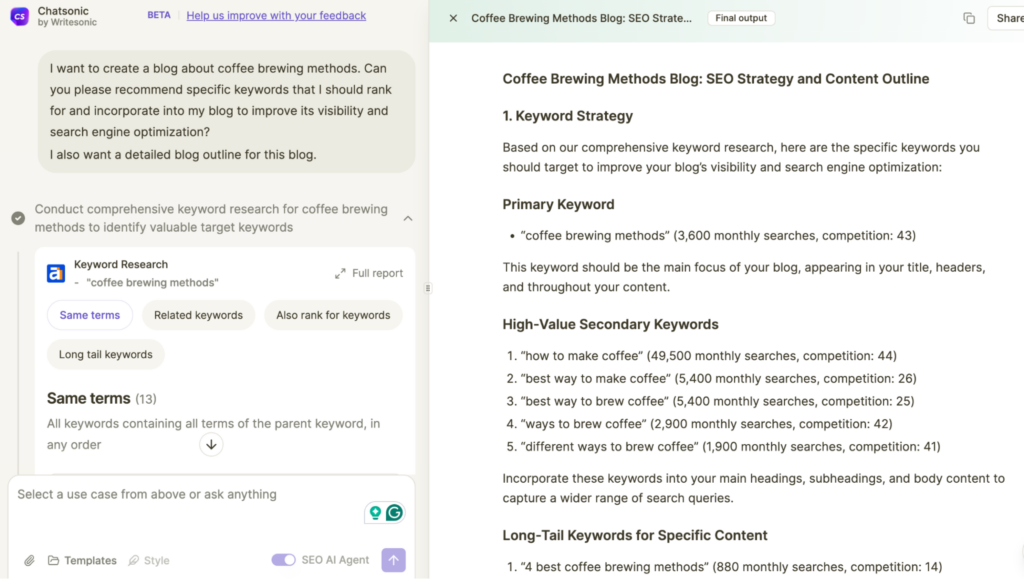Open the feedback help link
1024x579 pixels.
click(276, 15)
